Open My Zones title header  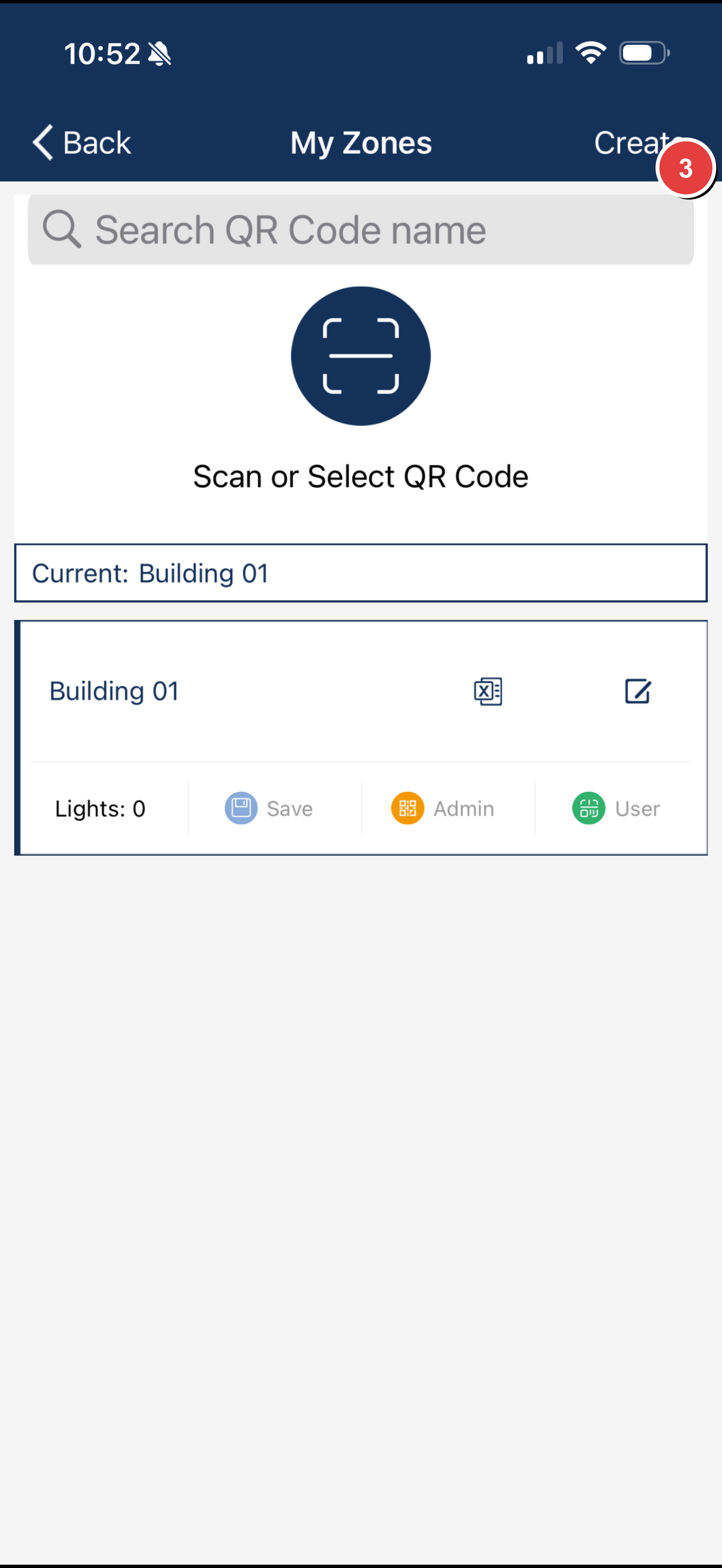(361, 142)
